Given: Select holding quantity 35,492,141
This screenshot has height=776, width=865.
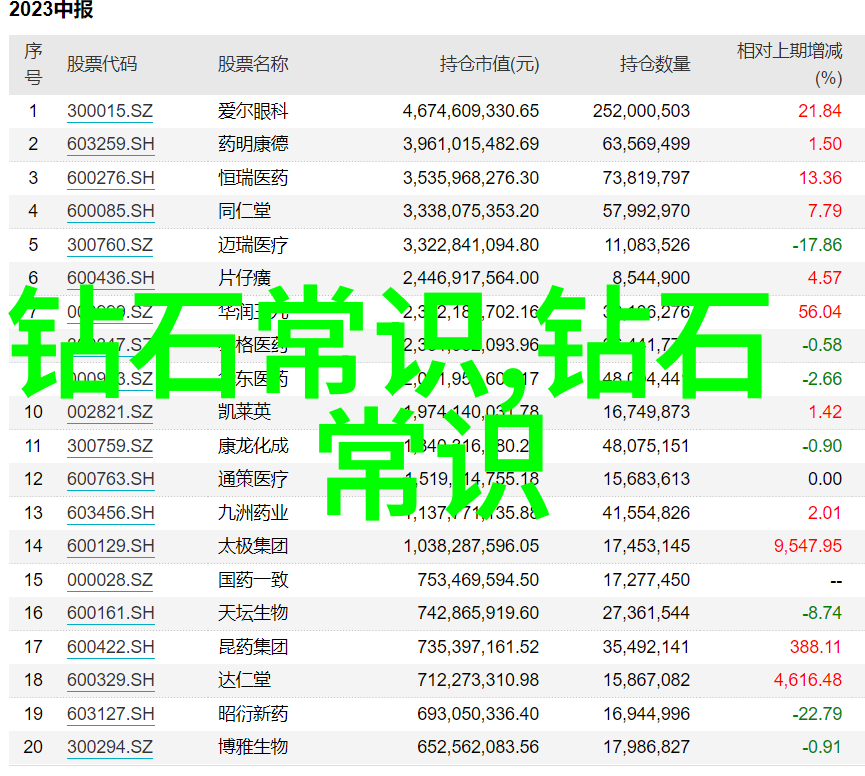Looking at the screenshot, I should pyautogui.click(x=646, y=647).
